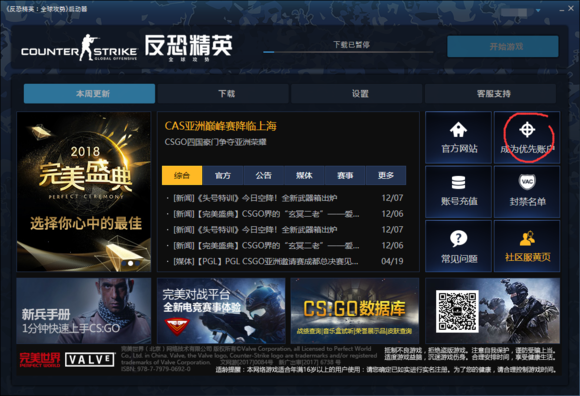Click the CS:GO数据库 banner image
The width and height of the screenshot is (580, 396).
(355, 311)
